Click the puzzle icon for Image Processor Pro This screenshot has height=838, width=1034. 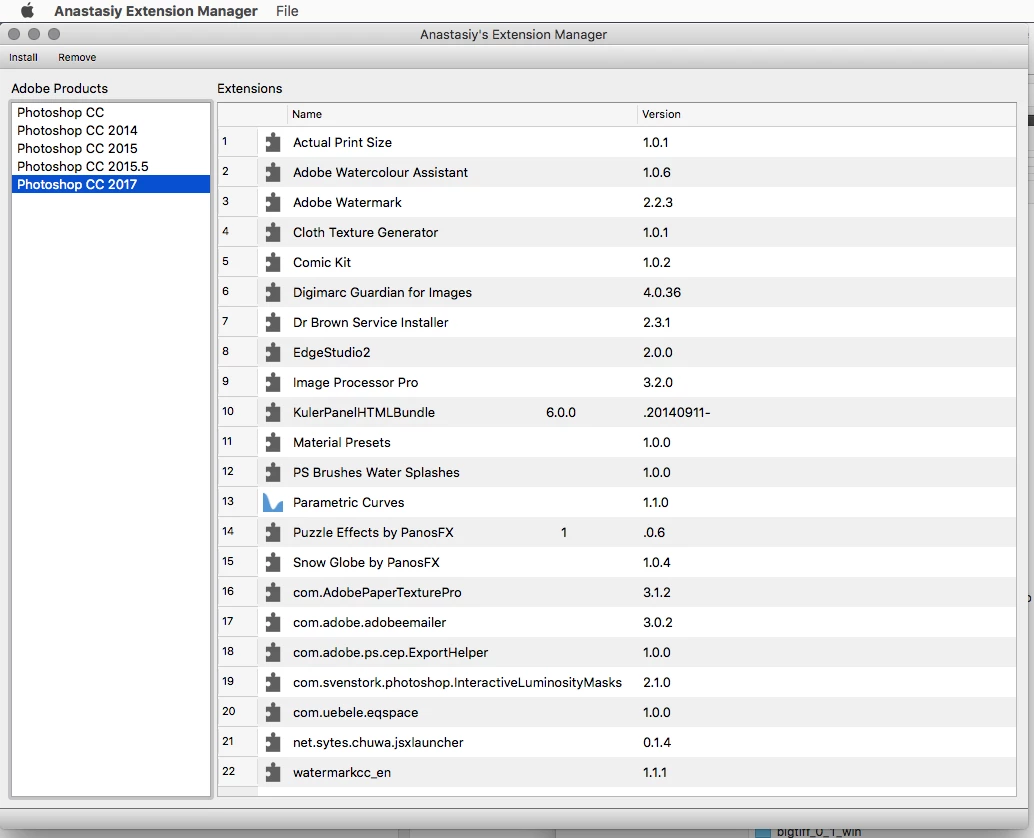tap(273, 382)
